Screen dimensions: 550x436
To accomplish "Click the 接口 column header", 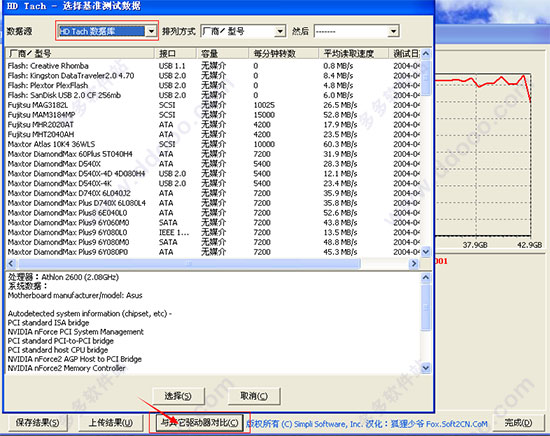I will click(x=175, y=54).
